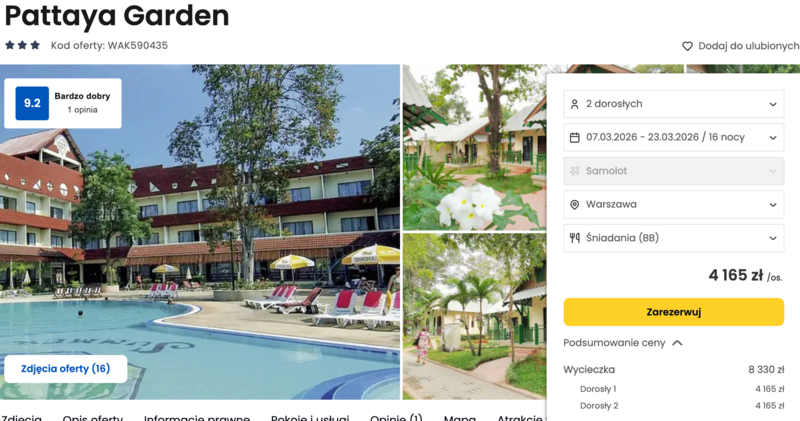800x421 pixels.
Task: Click the cutlery icon beside Śniadania
Action: [x=574, y=238]
